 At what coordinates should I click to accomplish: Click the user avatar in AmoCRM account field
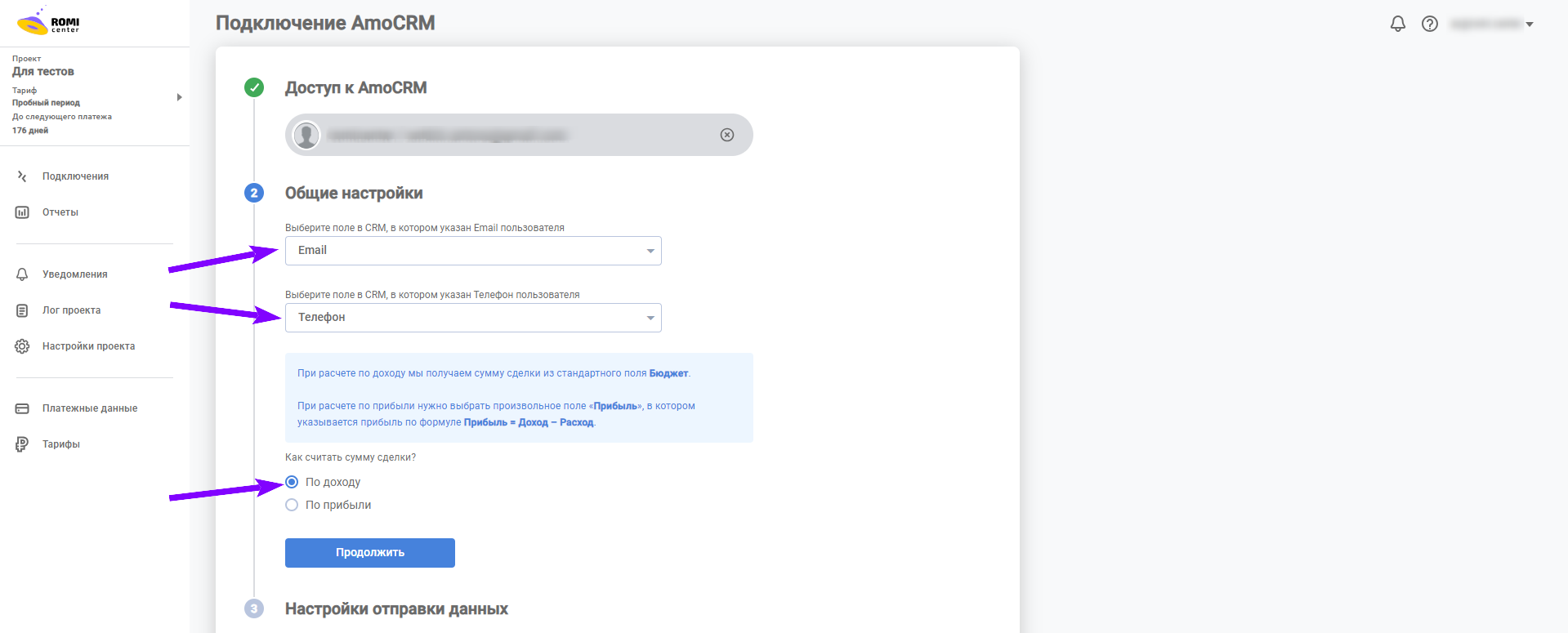click(306, 135)
